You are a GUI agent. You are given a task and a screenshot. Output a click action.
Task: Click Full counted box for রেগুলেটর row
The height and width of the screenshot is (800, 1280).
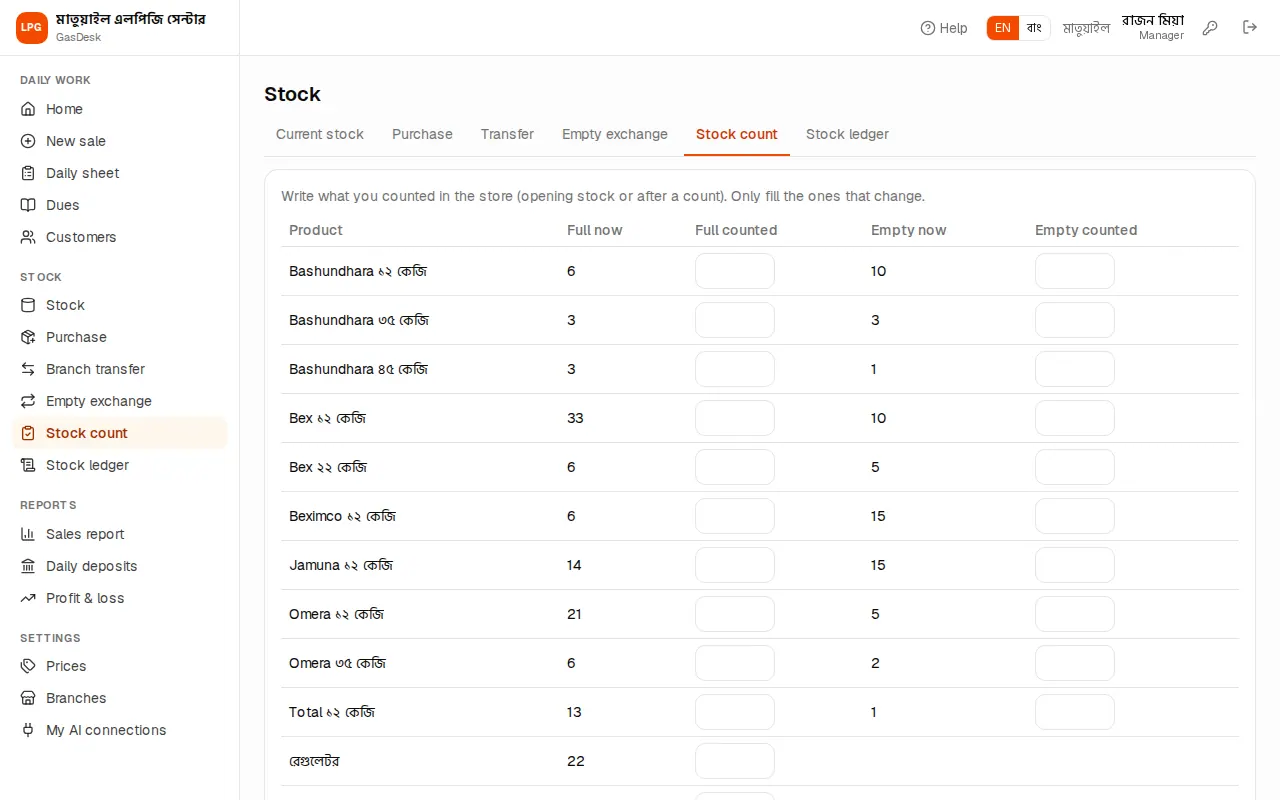coord(735,761)
